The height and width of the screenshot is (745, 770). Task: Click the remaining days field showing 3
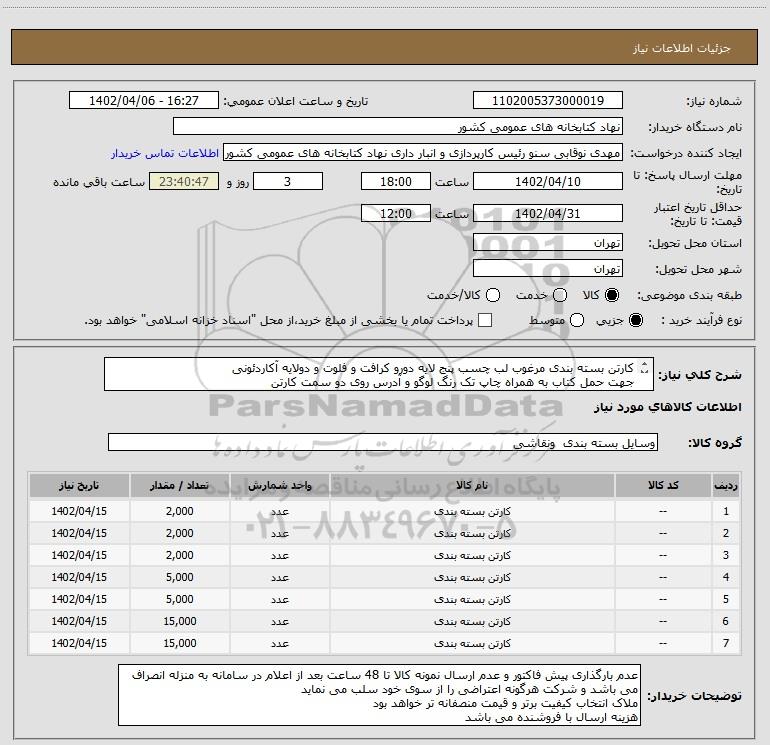tap(288, 181)
